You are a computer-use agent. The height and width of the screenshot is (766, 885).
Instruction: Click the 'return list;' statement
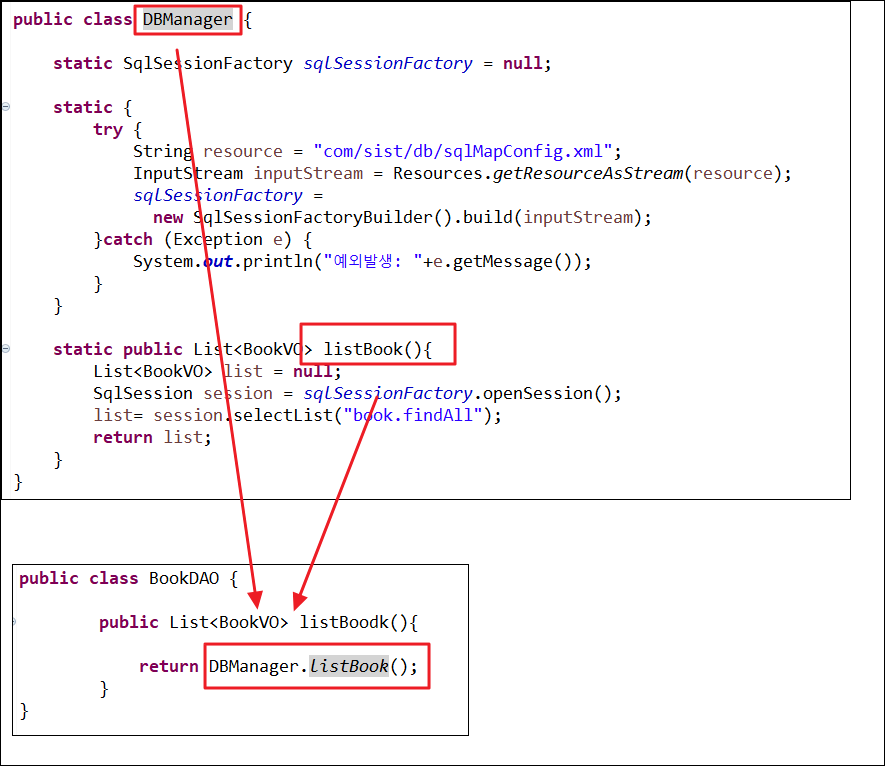[x=152, y=437]
